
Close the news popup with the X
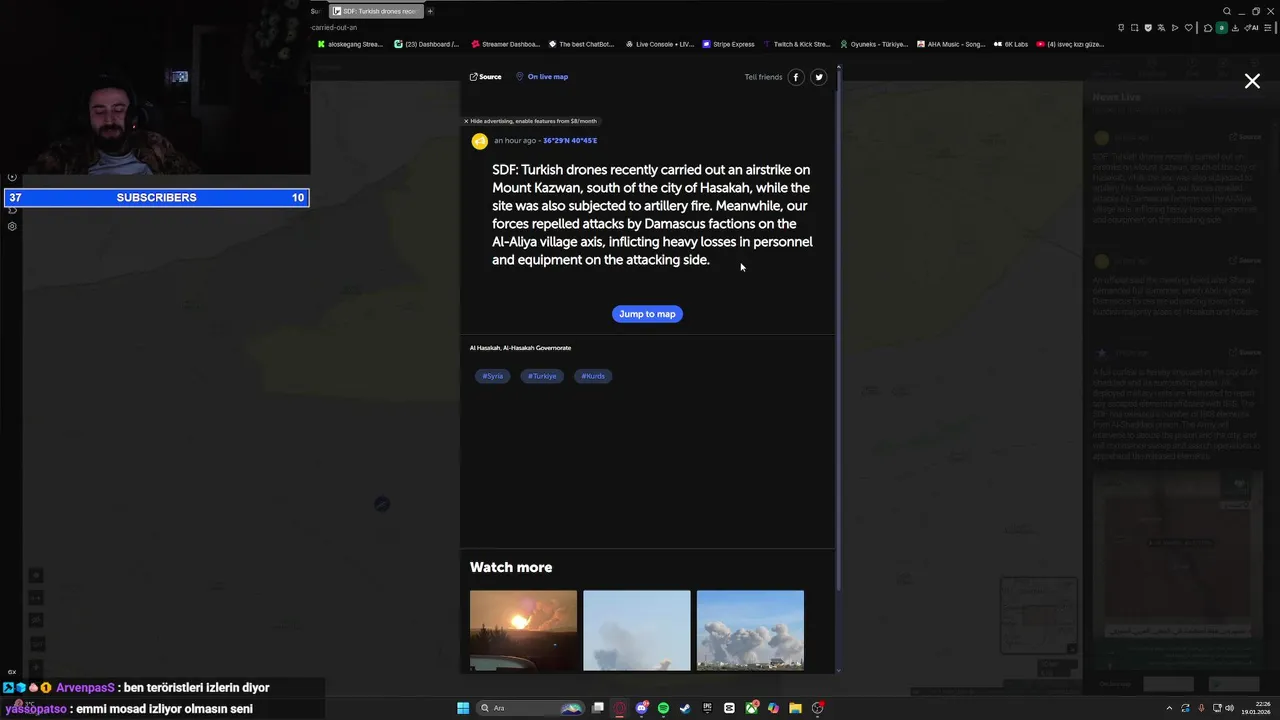1252,81
